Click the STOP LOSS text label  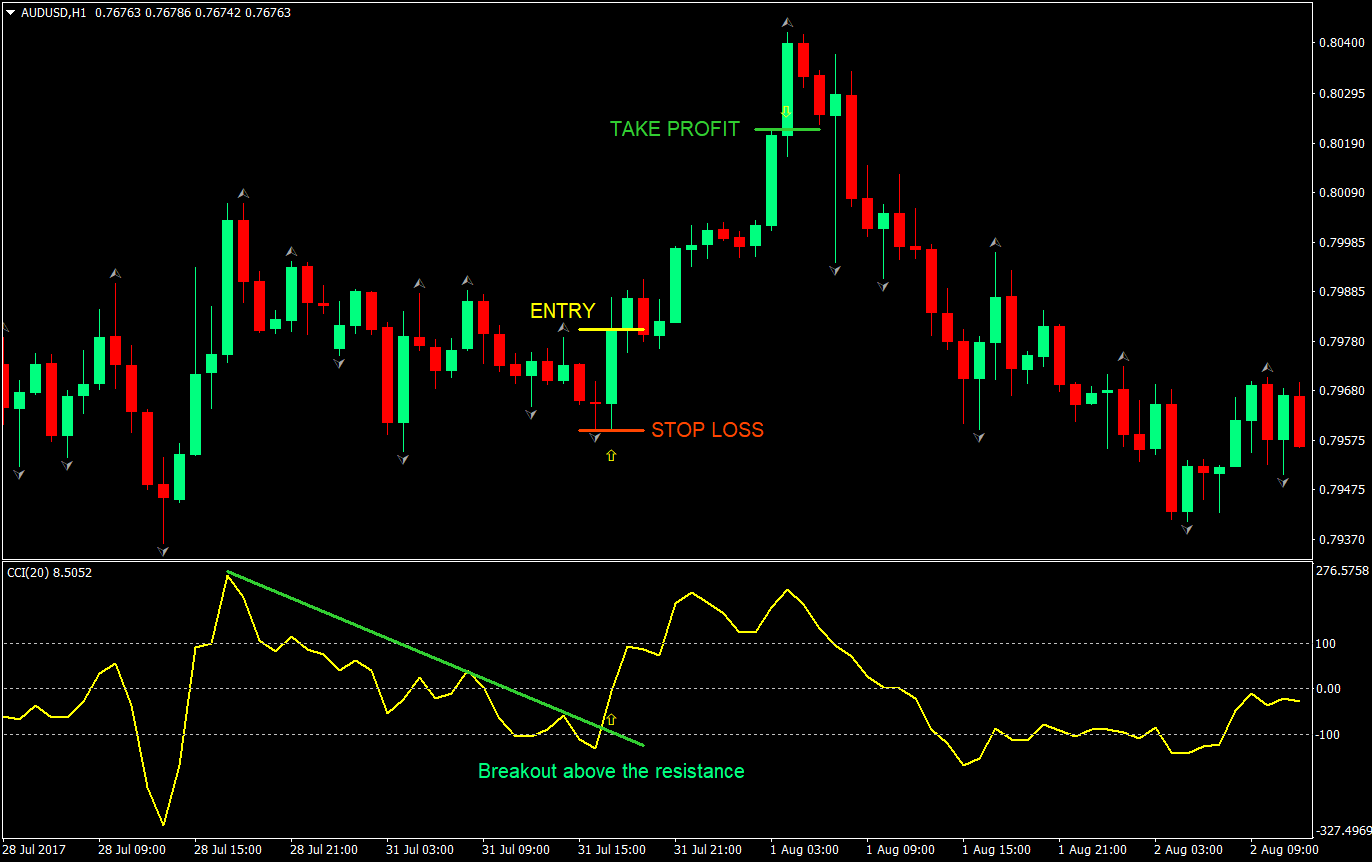[x=707, y=430]
